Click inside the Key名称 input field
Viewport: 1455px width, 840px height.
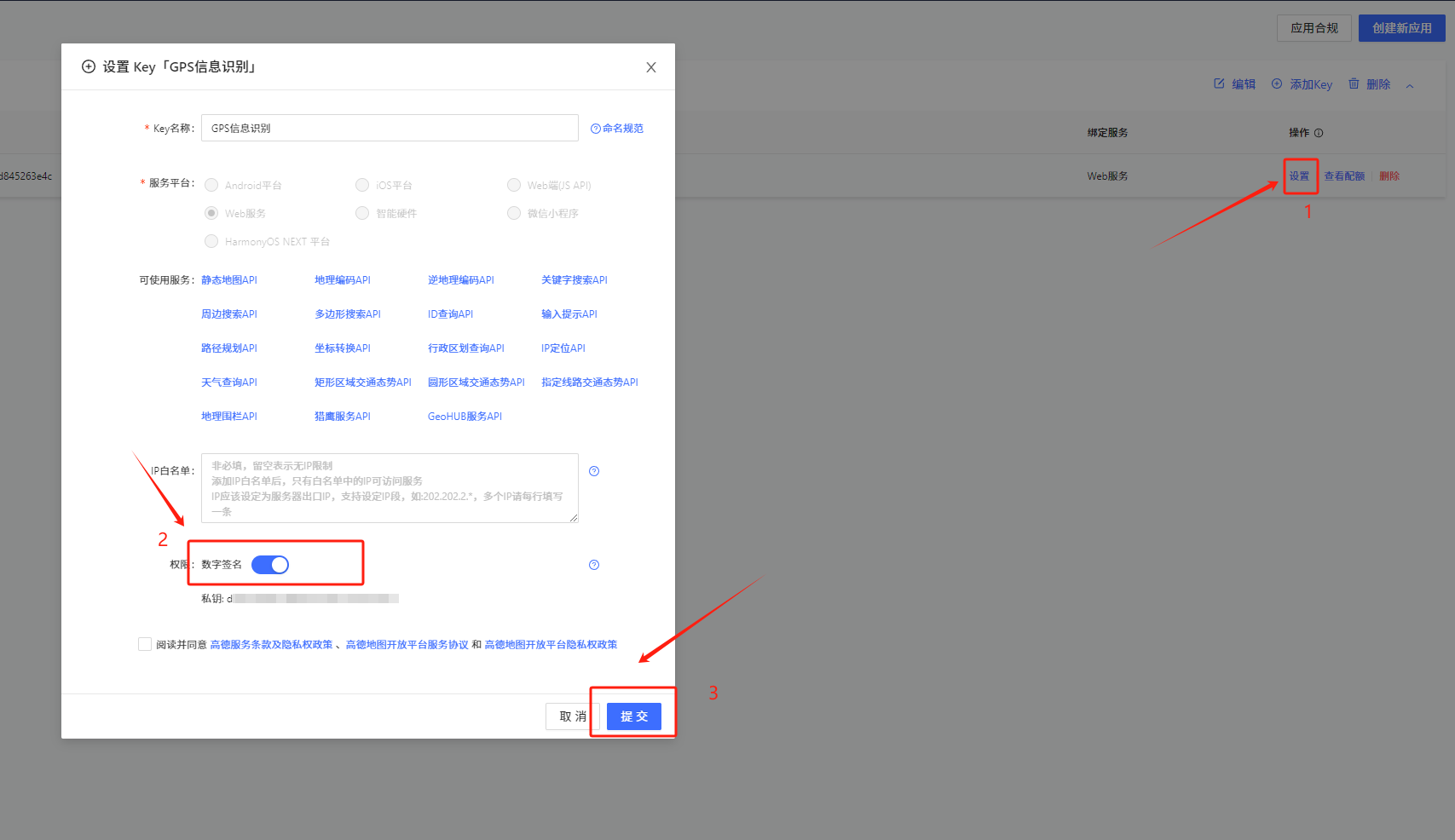(390, 129)
